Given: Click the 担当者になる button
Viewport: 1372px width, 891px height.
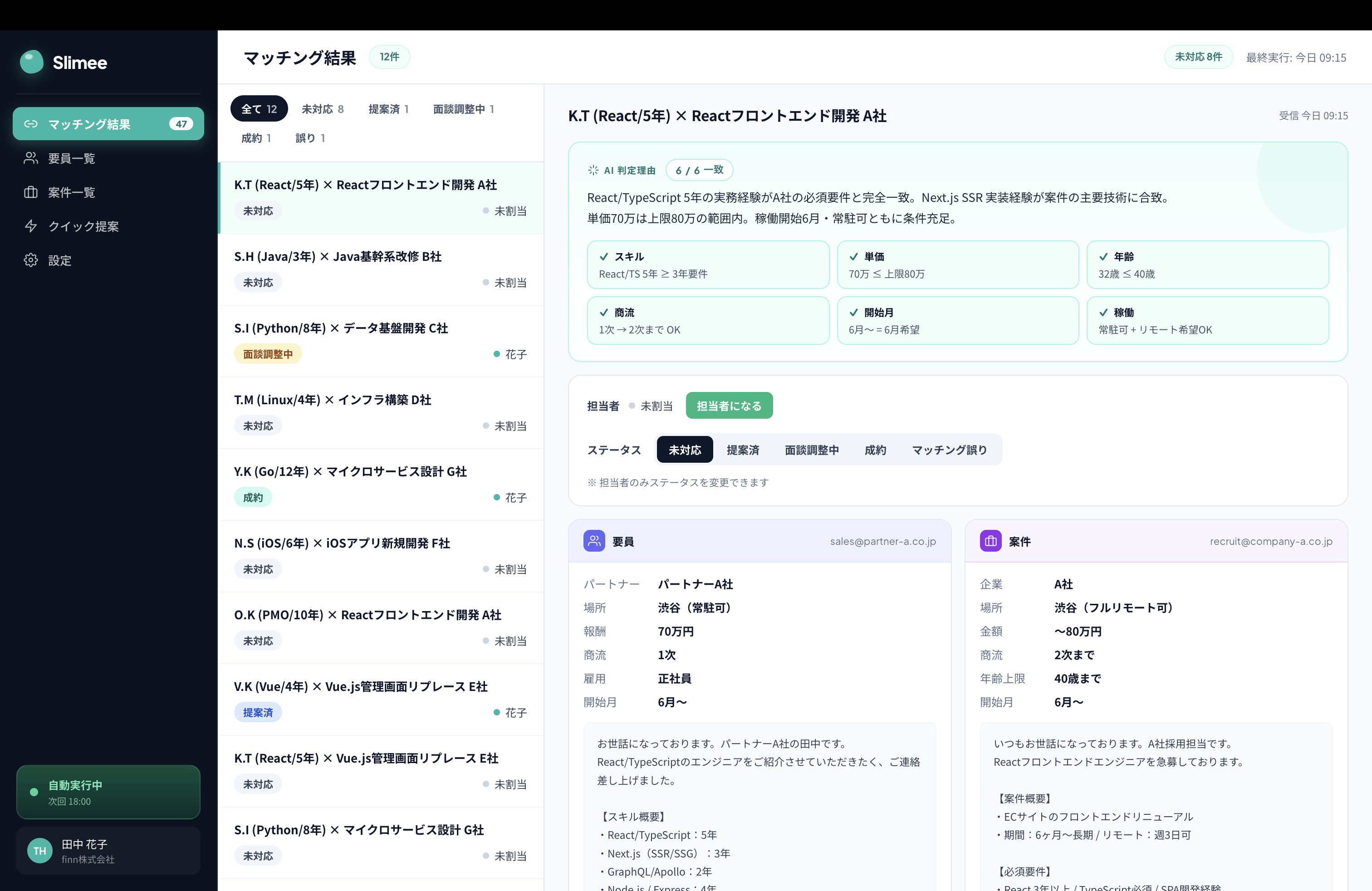Looking at the screenshot, I should click(729, 406).
